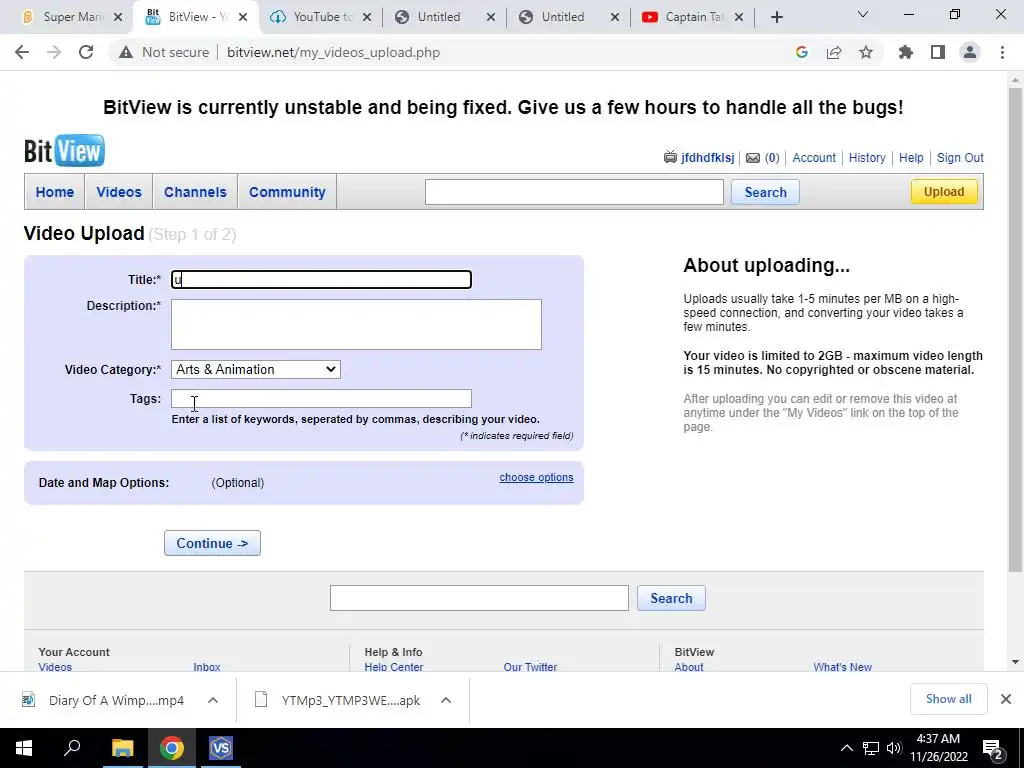Screen dimensions: 1024x768
Task: Reload the page with refresh icon
Action: click(x=86, y=52)
